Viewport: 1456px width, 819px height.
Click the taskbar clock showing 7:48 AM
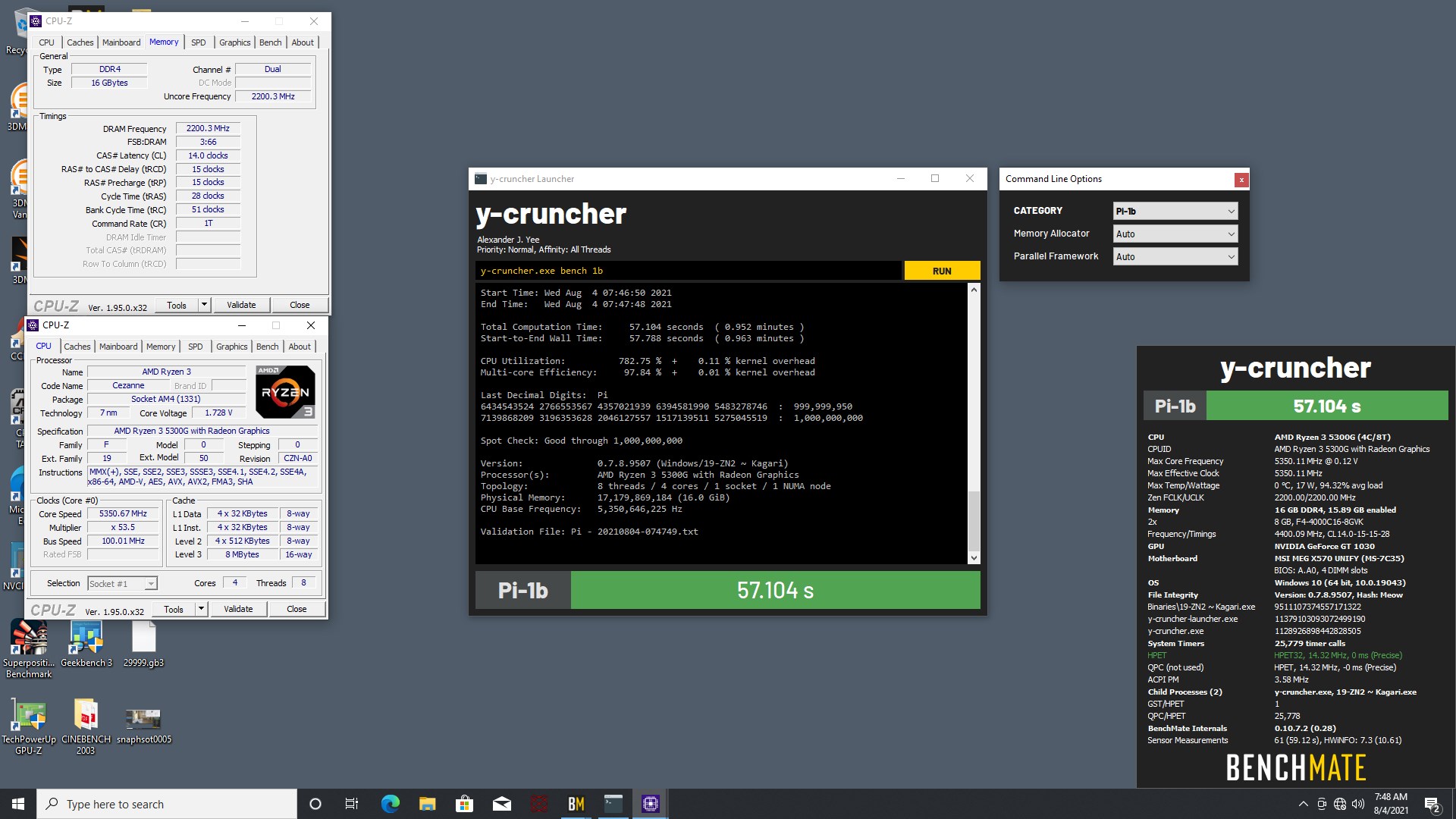pyautogui.click(x=1391, y=804)
